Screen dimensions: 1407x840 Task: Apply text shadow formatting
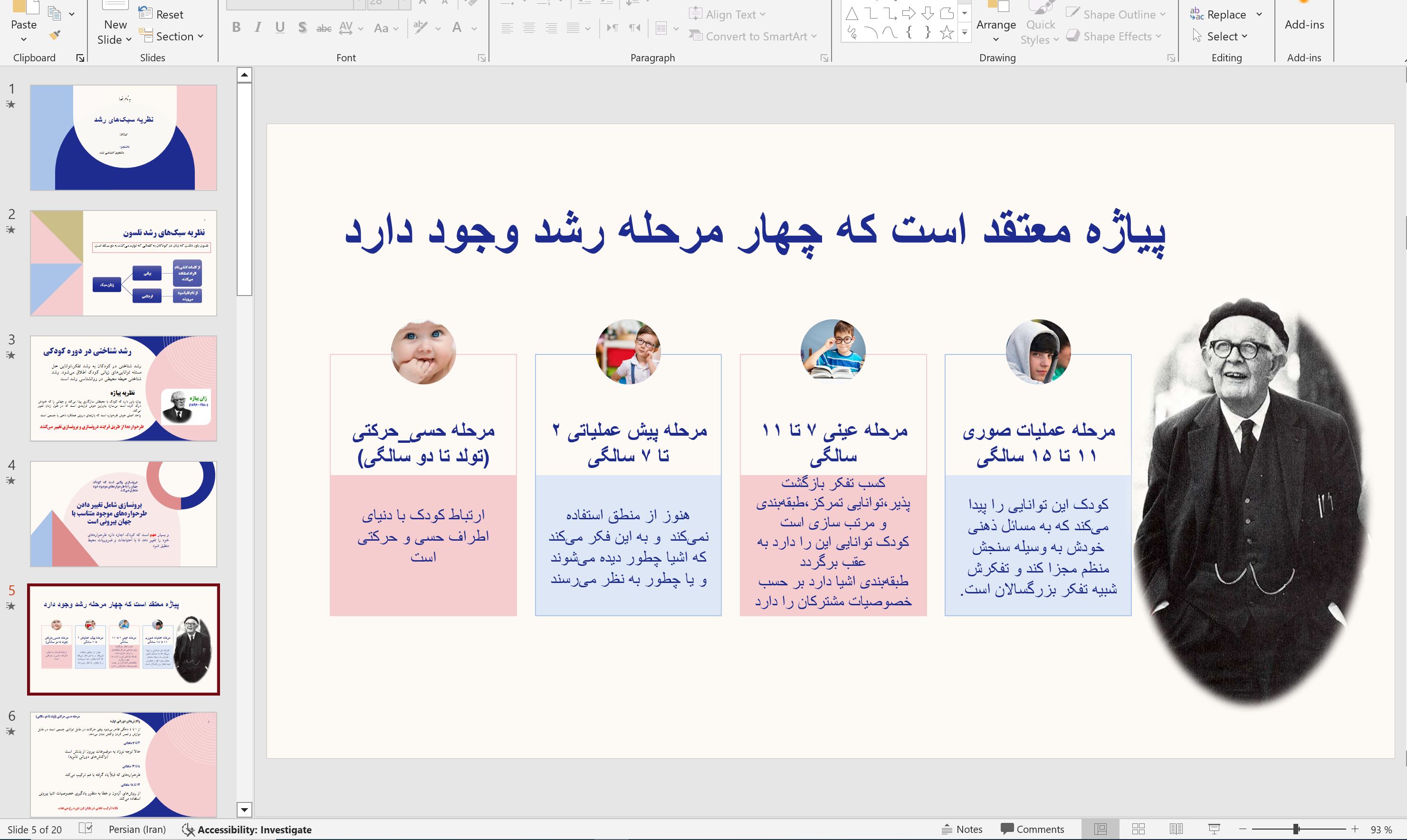point(302,27)
